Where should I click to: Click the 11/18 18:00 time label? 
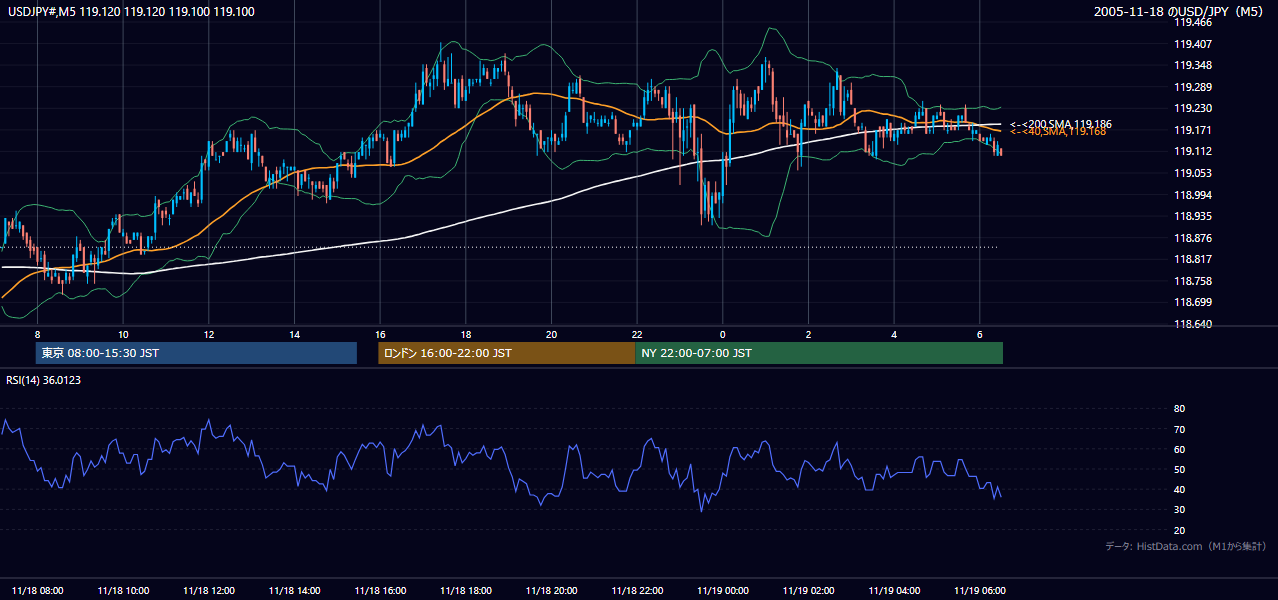[466, 590]
